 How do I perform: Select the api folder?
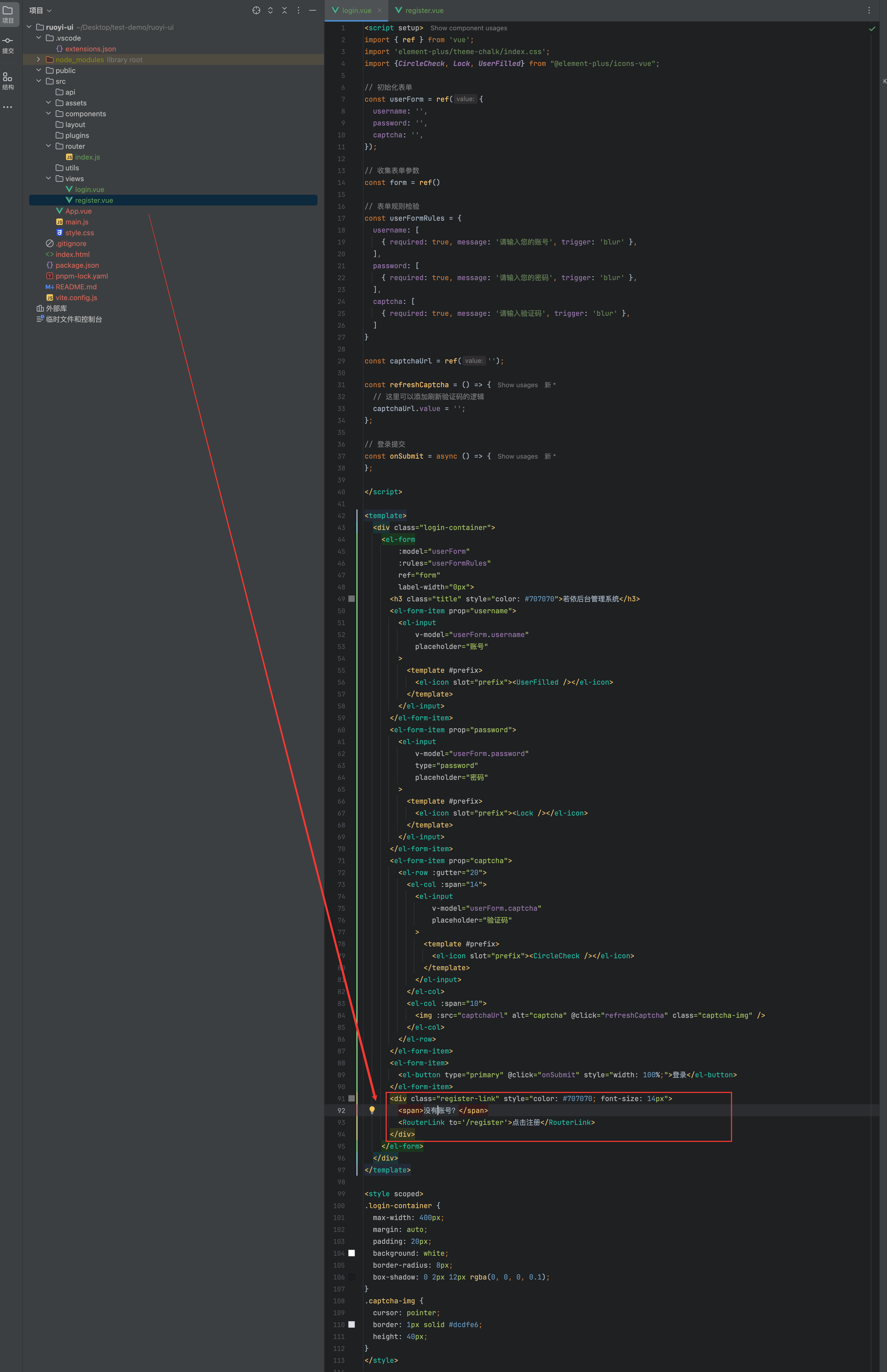pyautogui.click(x=65, y=92)
